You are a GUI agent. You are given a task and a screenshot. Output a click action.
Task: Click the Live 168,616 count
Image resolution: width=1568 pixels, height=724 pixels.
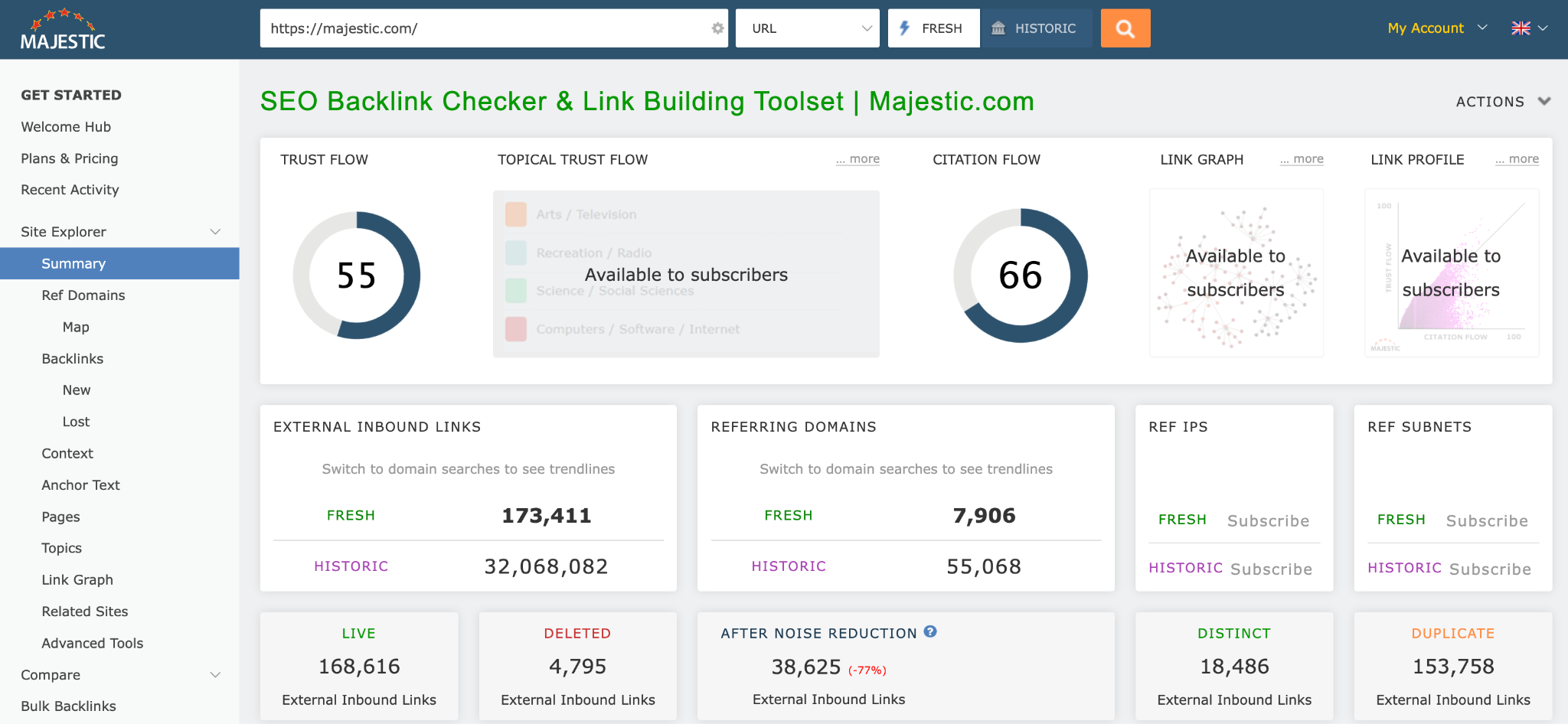pos(359,667)
